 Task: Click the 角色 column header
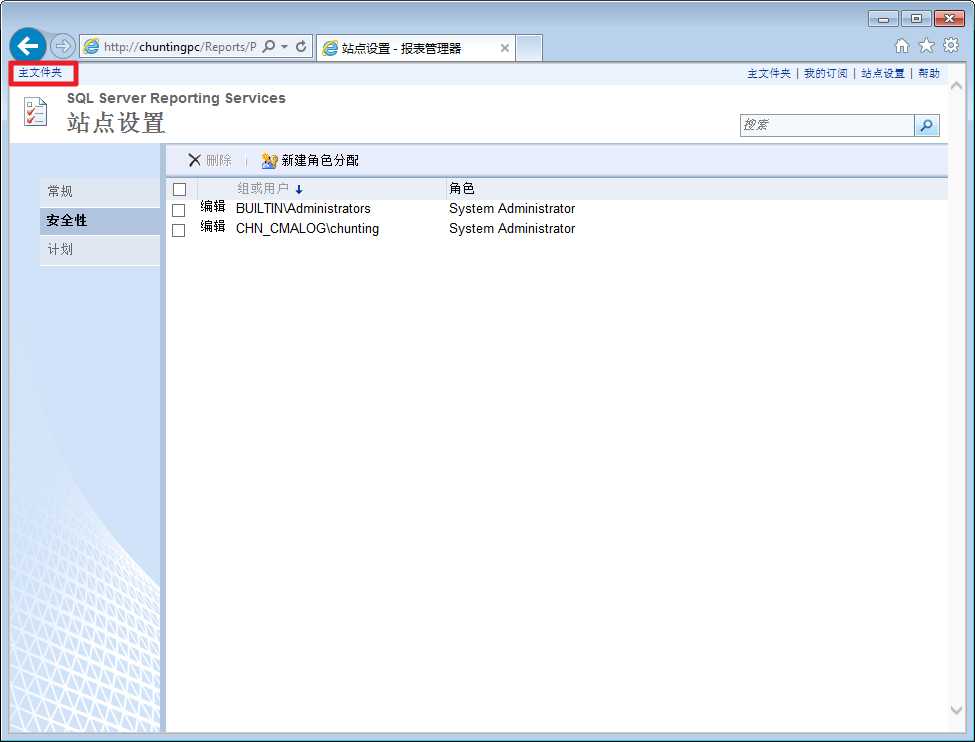click(462, 188)
